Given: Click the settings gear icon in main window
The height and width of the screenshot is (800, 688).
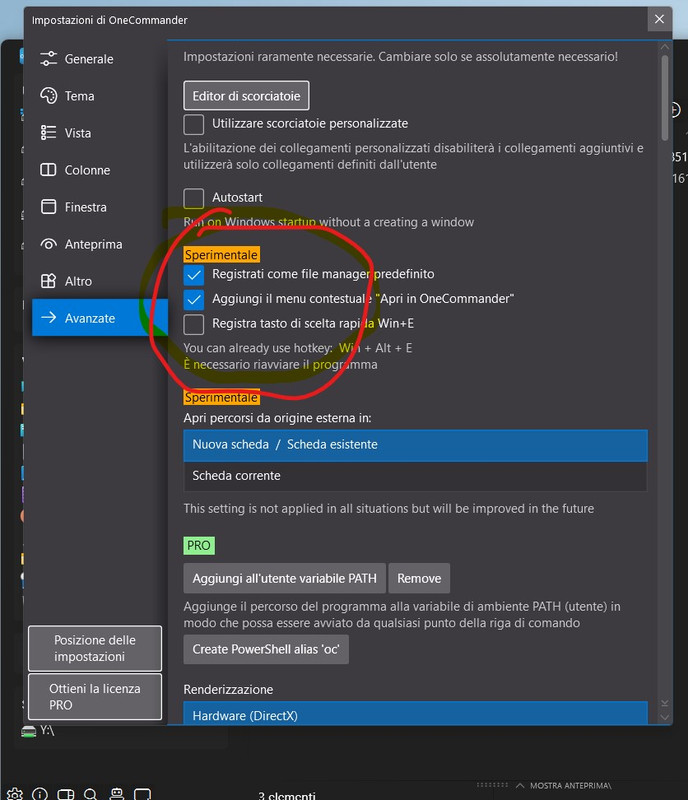Looking at the screenshot, I should (15, 794).
